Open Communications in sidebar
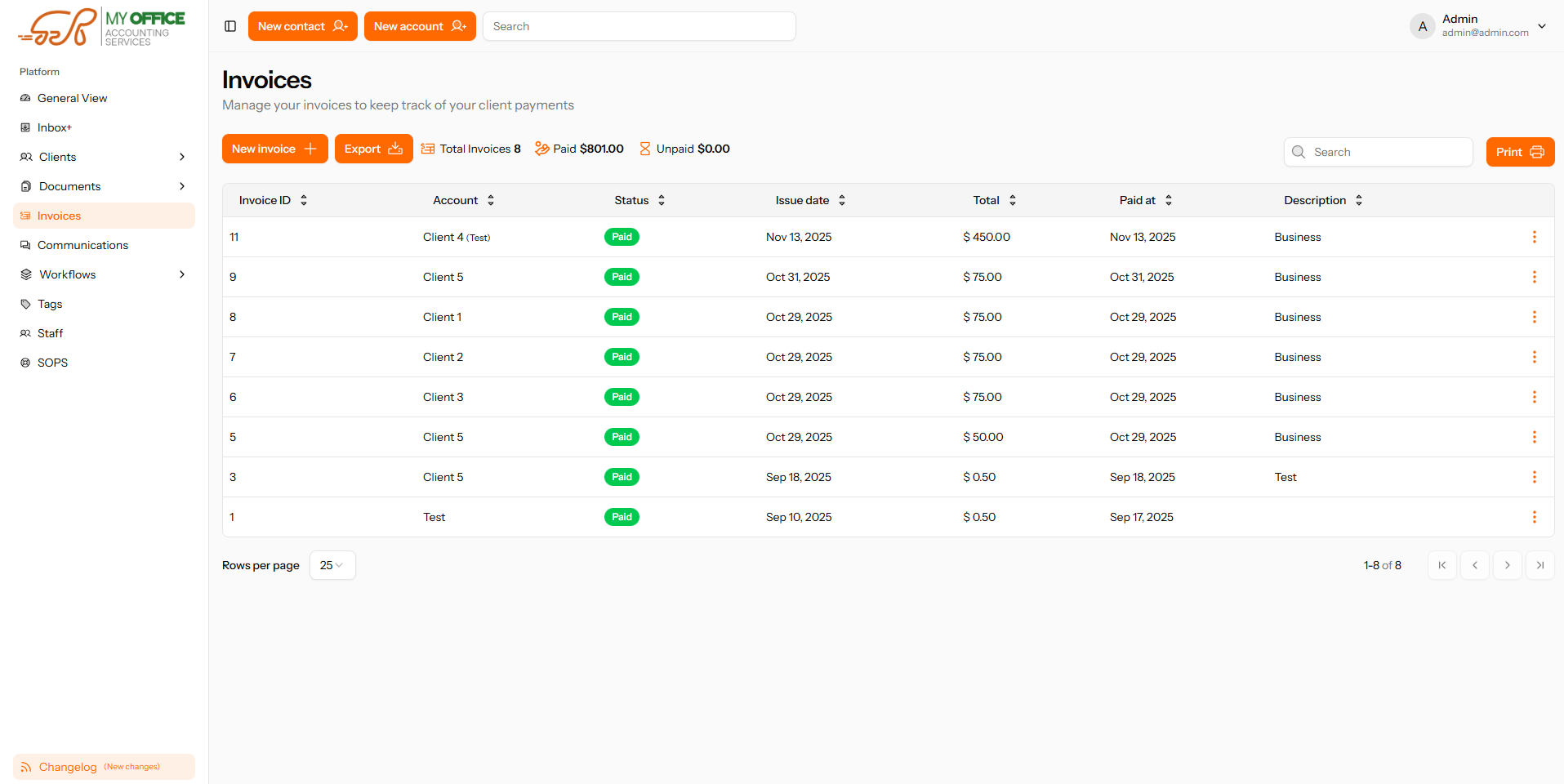This screenshot has width=1564, height=784. tap(104, 245)
